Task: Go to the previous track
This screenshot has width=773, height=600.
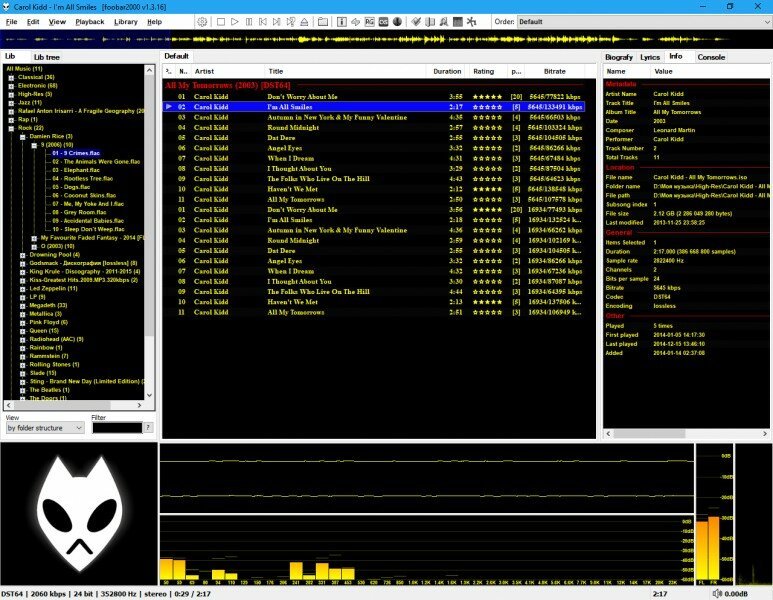Action: pos(262,21)
